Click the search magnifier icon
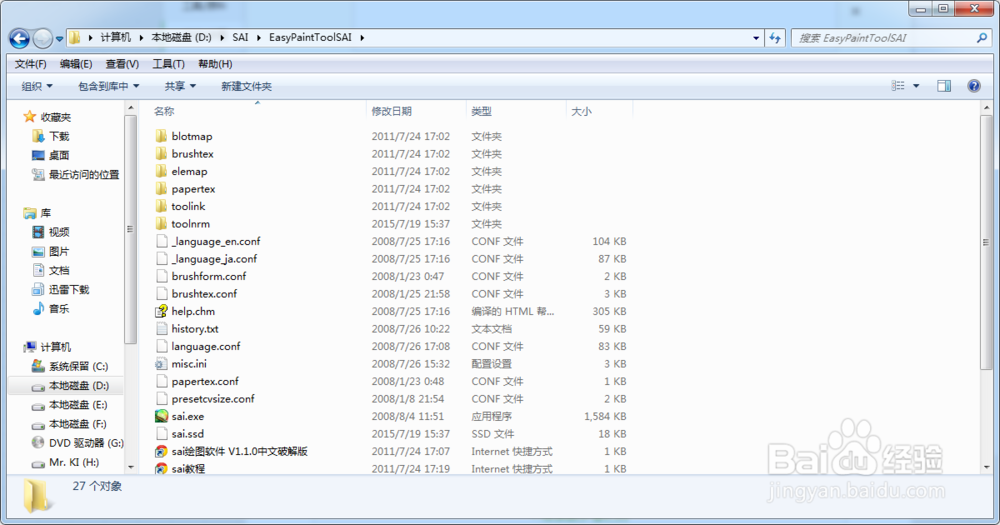 click(x=982, y=38)
